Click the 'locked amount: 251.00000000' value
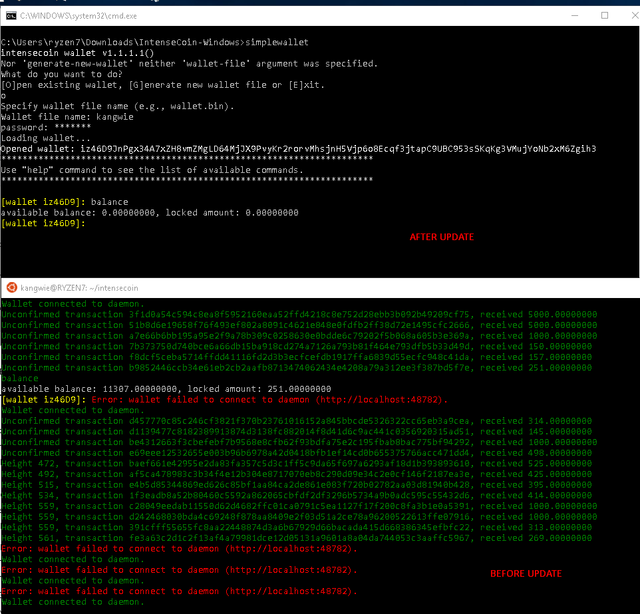 click(x=259, y=389)
